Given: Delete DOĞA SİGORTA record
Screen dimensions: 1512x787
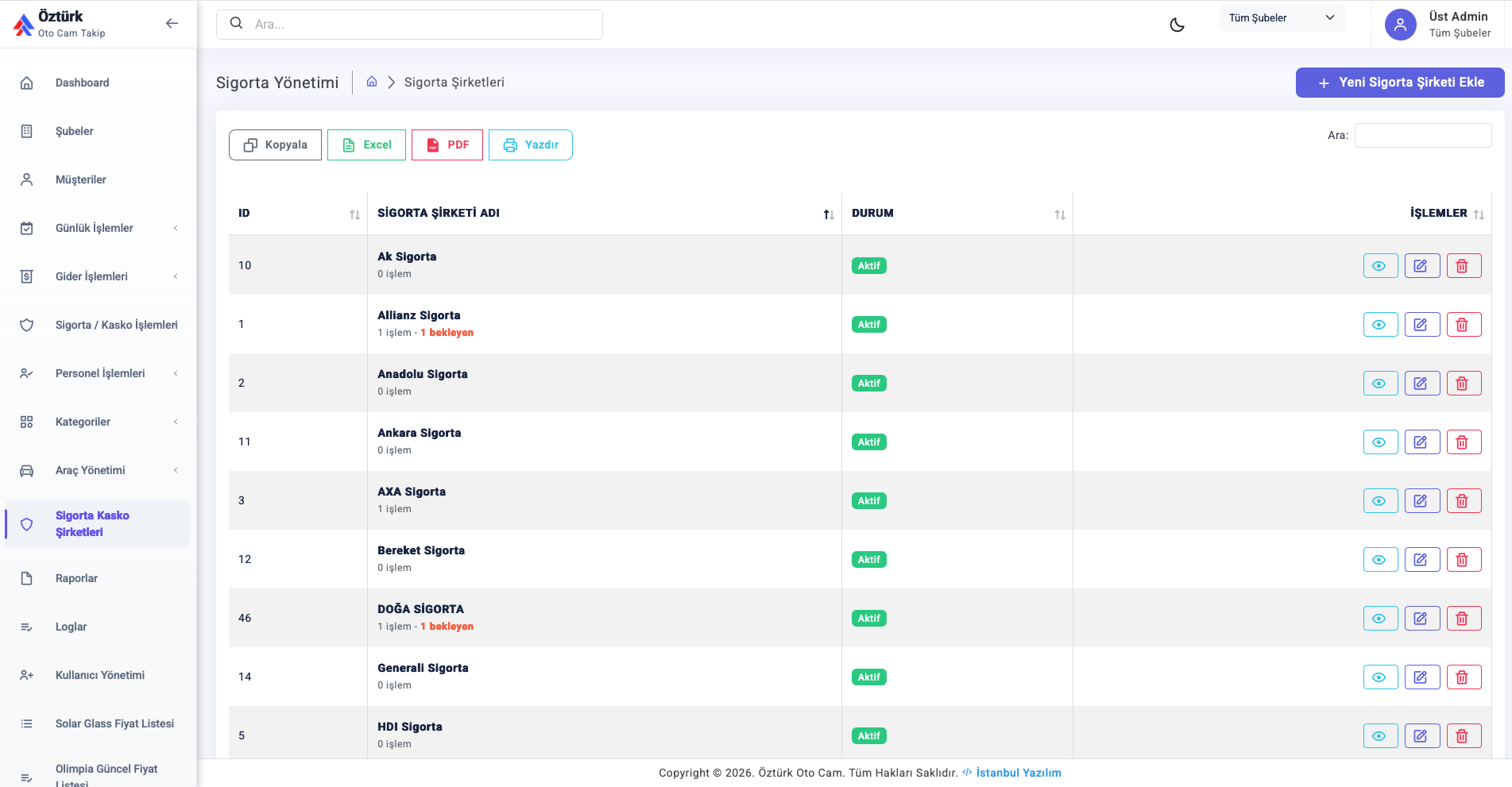Looking at the screenshot, I should 1464,619.
